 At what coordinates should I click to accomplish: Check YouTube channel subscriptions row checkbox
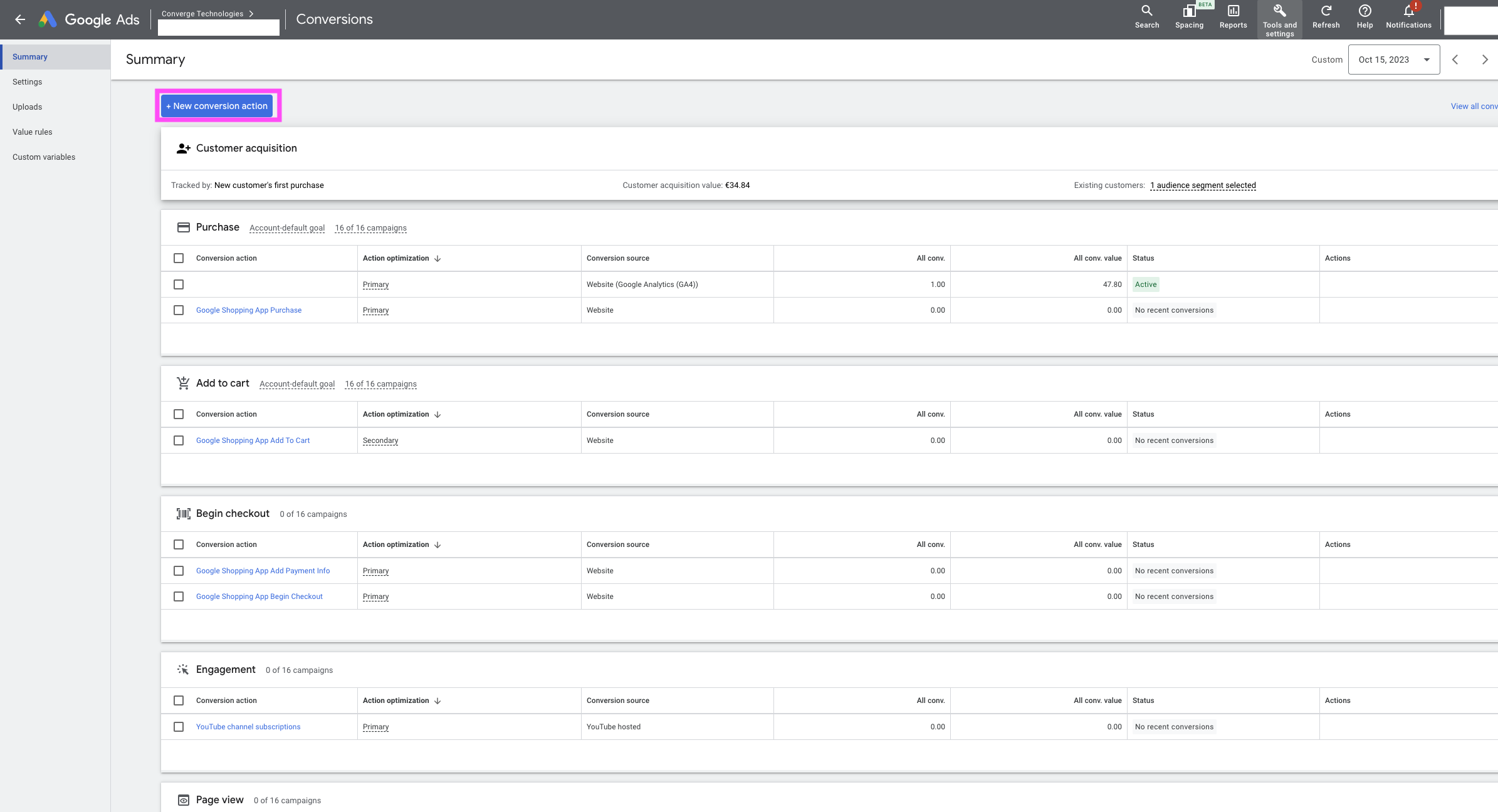tap(179, 727)
